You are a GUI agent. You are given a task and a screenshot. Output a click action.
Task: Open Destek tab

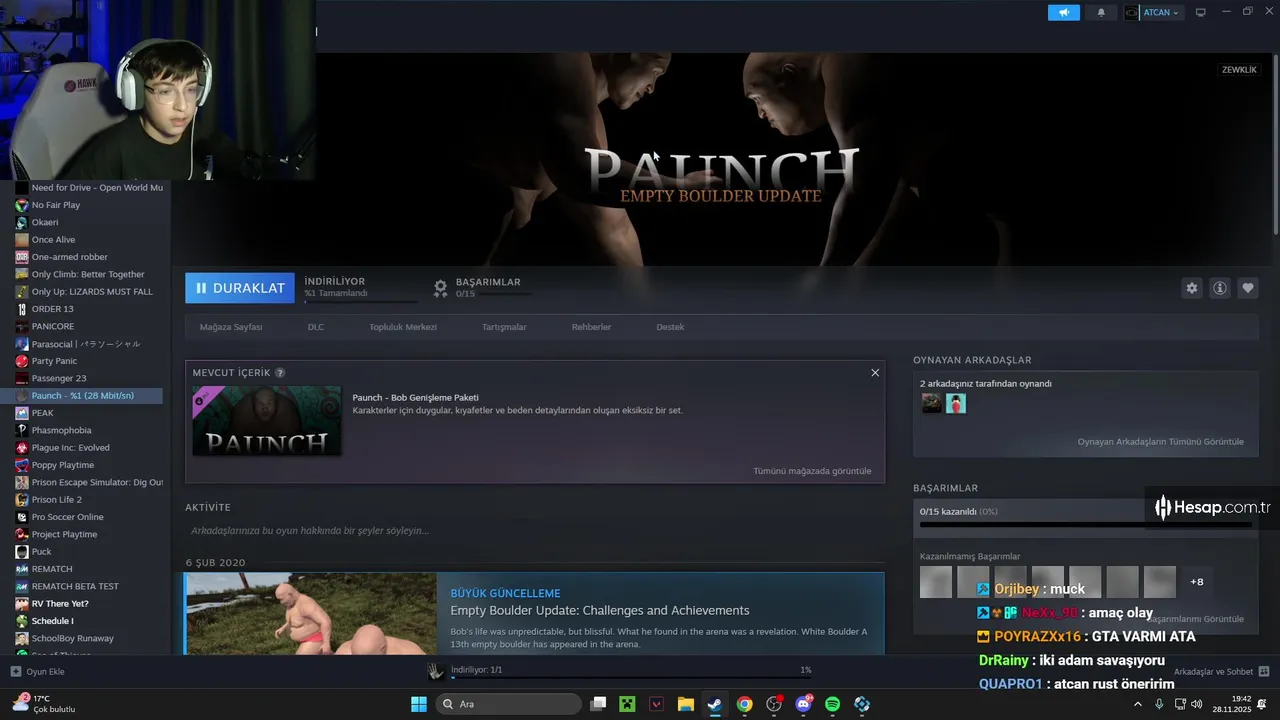click(x=670, y=327)
